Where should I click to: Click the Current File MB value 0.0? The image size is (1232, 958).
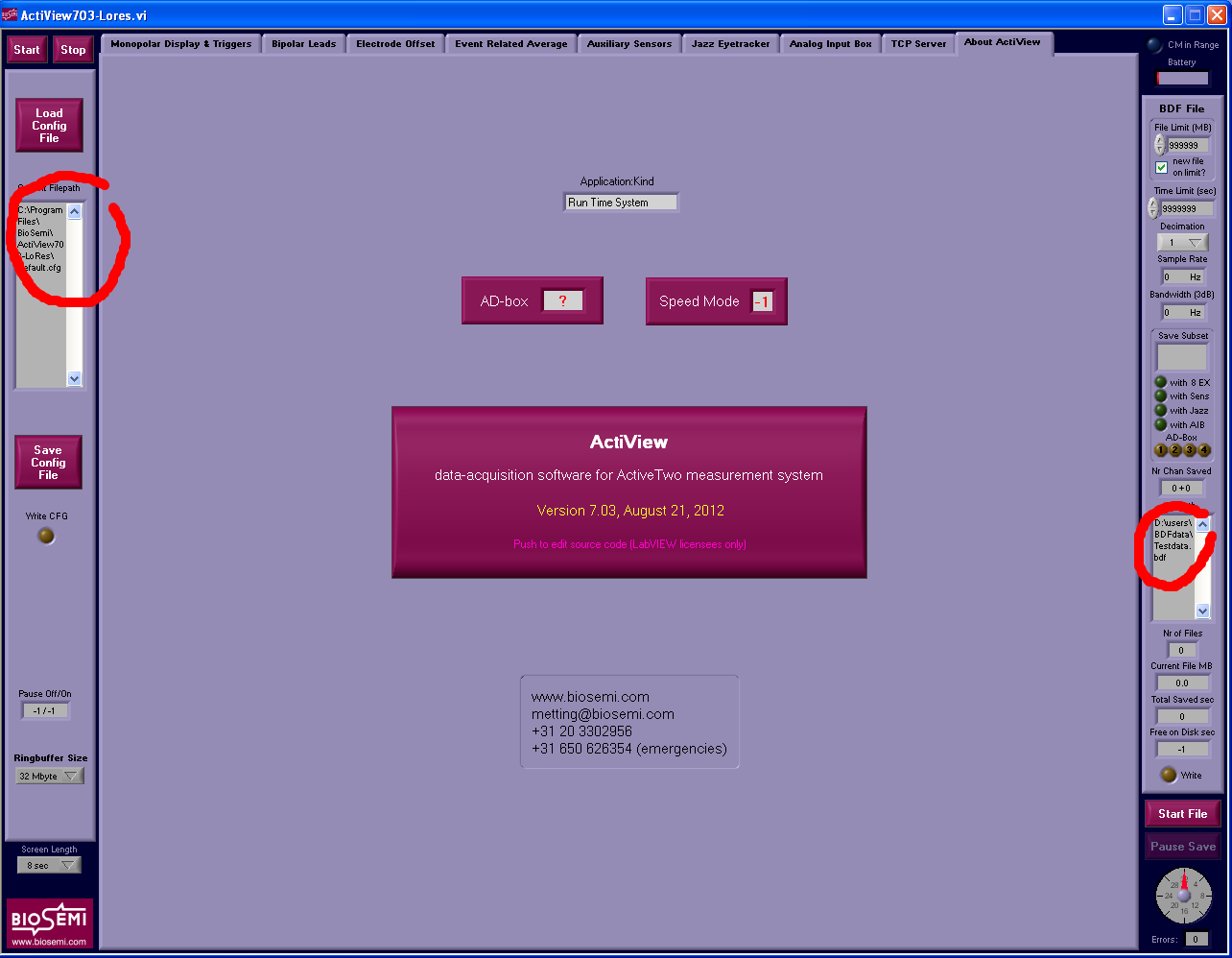[x=1182, y=683]
